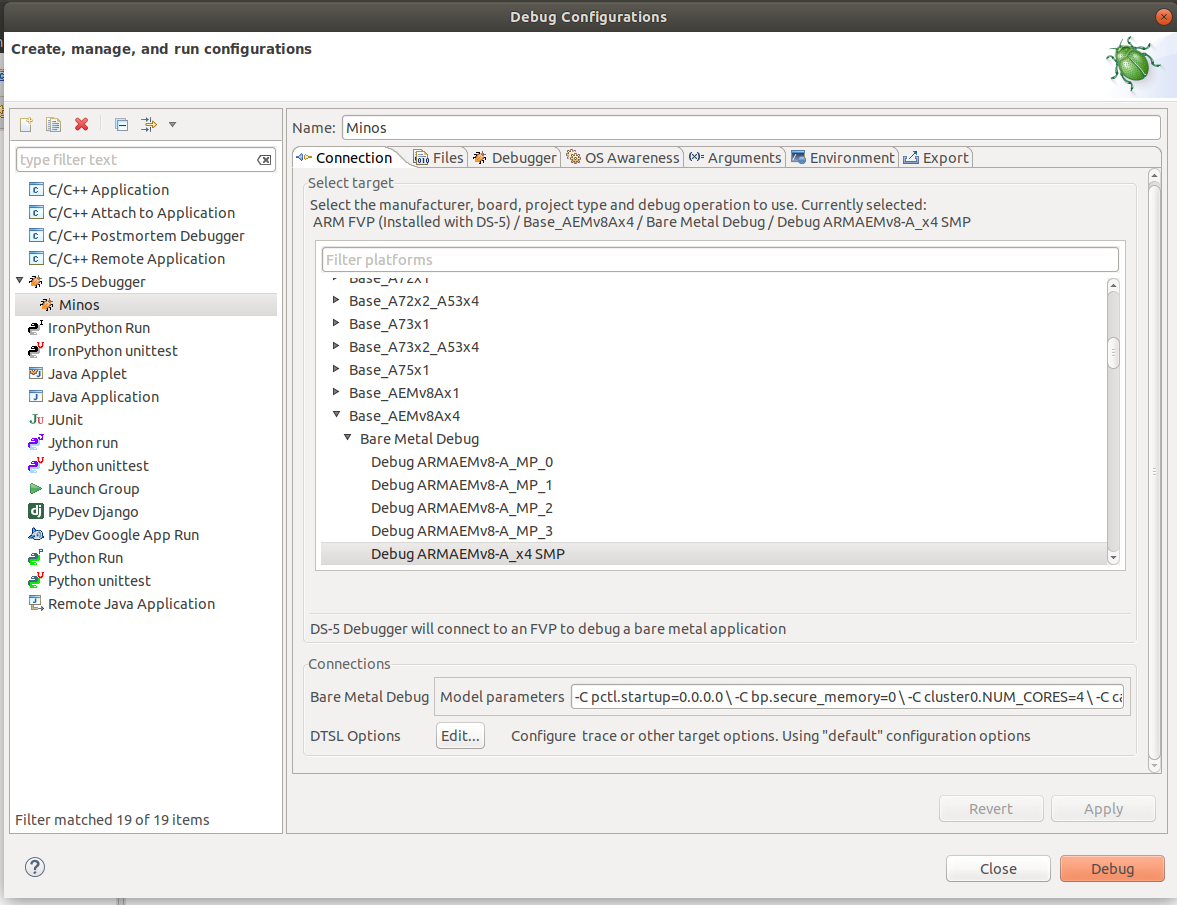Click the Name input field
Viewport: 1177px width, 905px height.
coord(700,127)
